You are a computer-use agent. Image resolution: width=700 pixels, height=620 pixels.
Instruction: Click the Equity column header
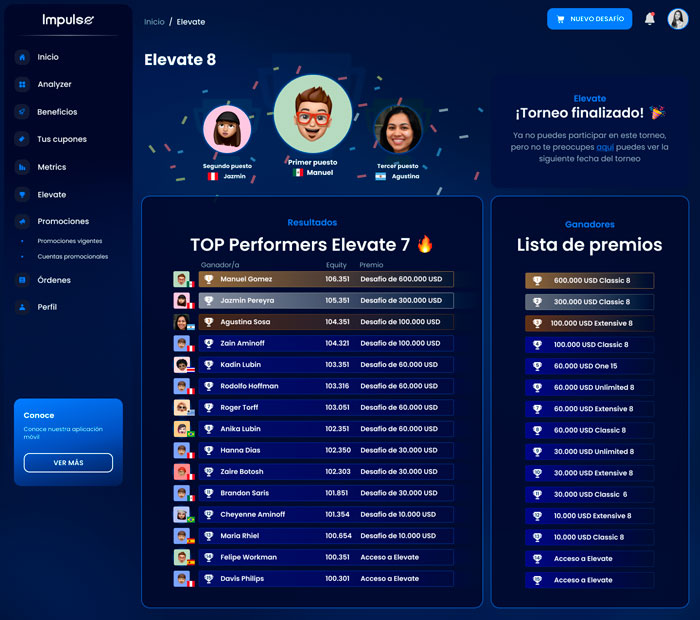tap(336, 265)
